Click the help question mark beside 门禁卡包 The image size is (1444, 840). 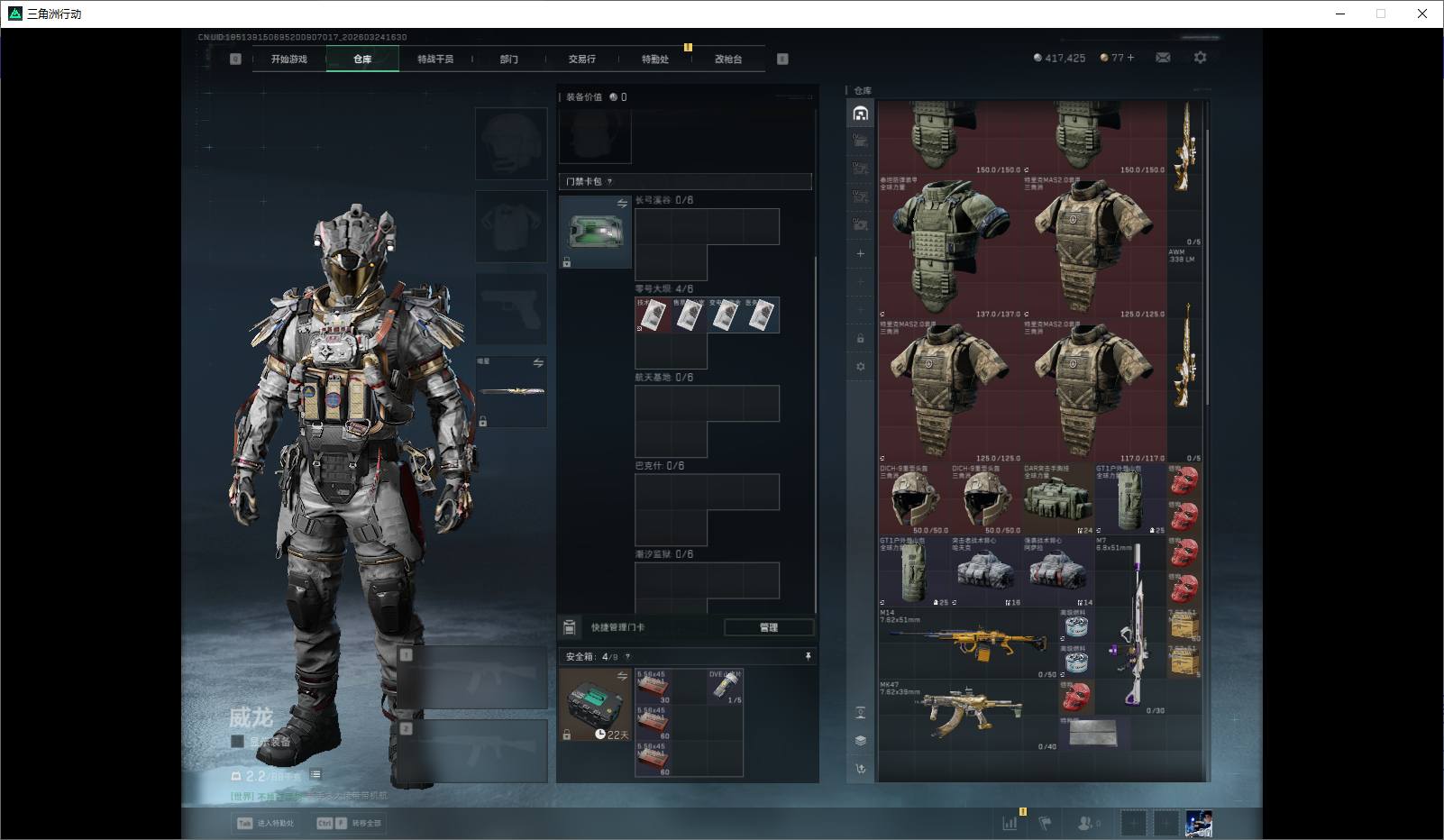coord(610,182)
